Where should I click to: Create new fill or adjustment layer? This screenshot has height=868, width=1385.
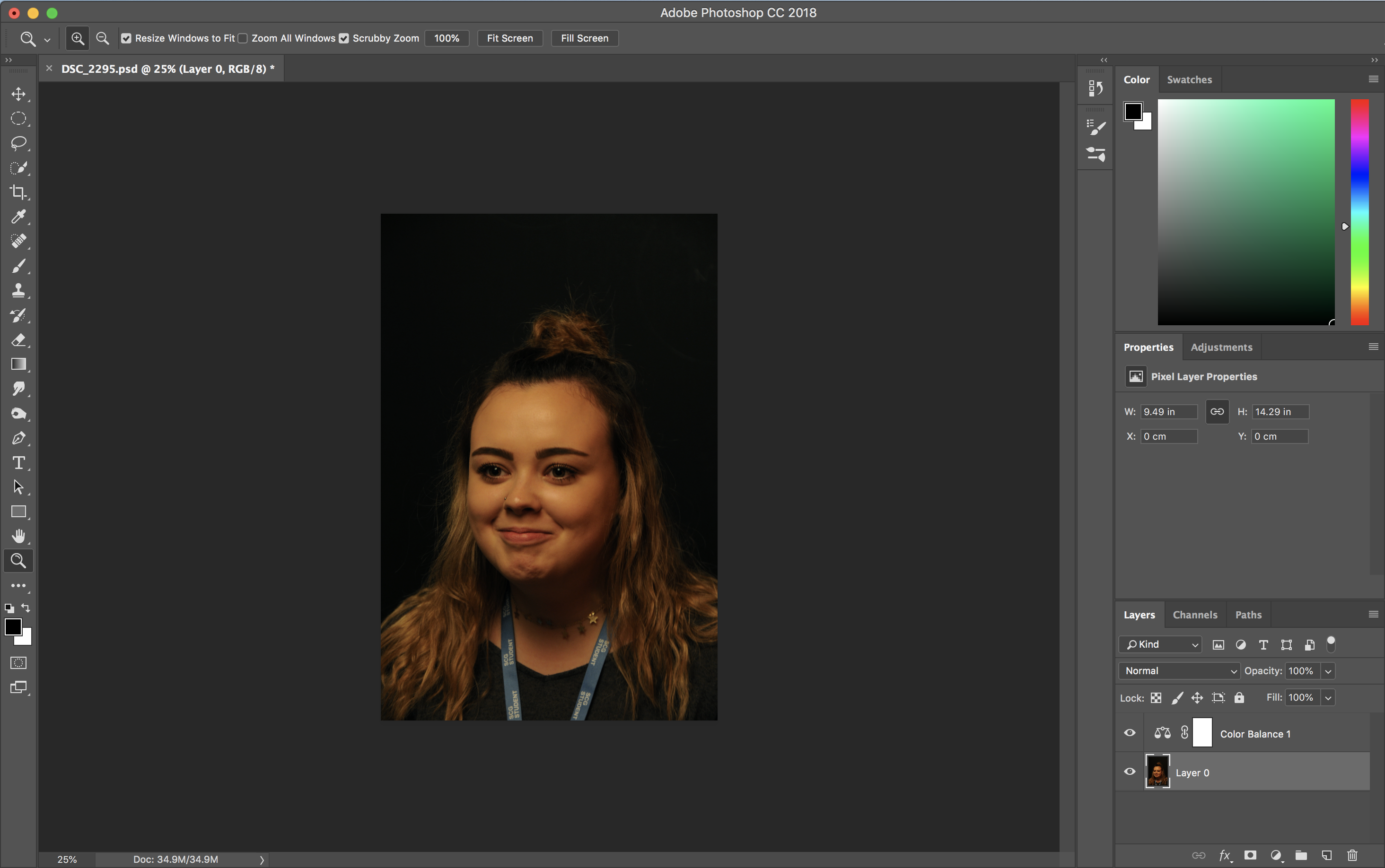1276,855
